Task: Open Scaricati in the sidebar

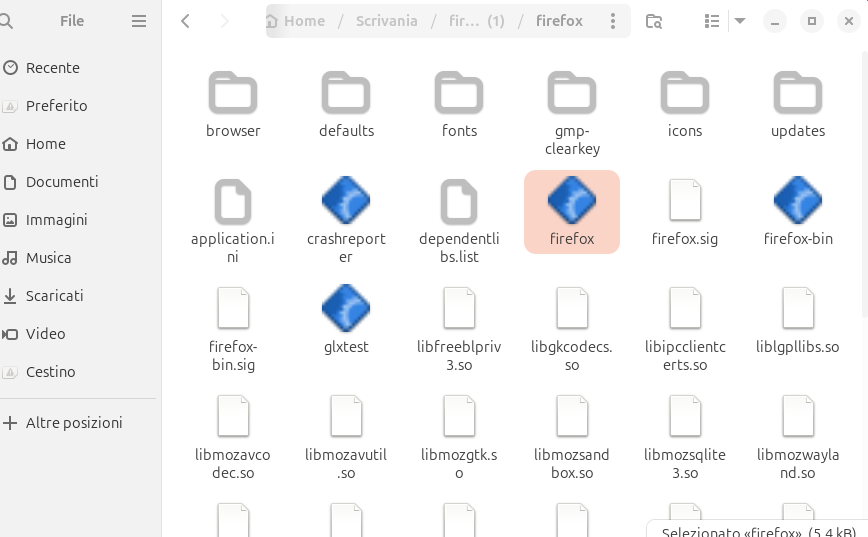Action: pyautogui.click(x=78, y=296)
